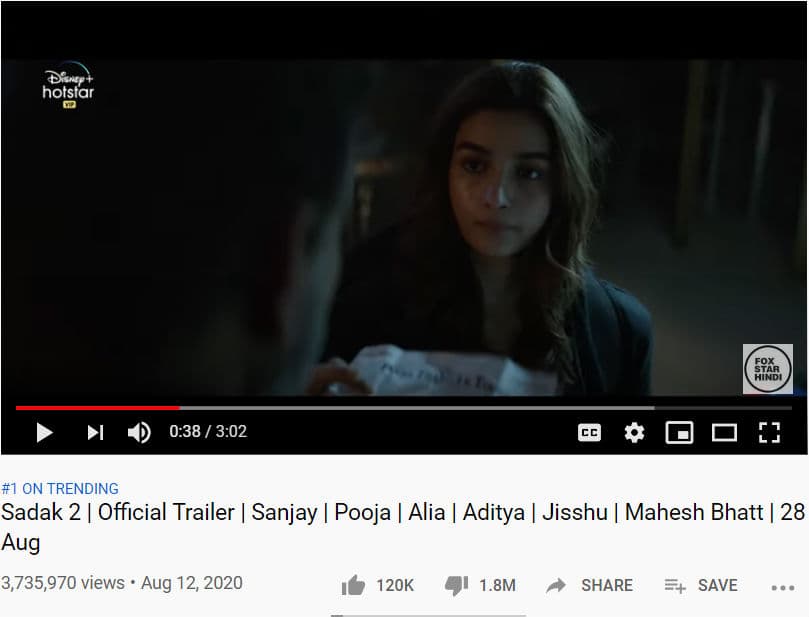Toggle closed captions CC button

click(589, 432)
